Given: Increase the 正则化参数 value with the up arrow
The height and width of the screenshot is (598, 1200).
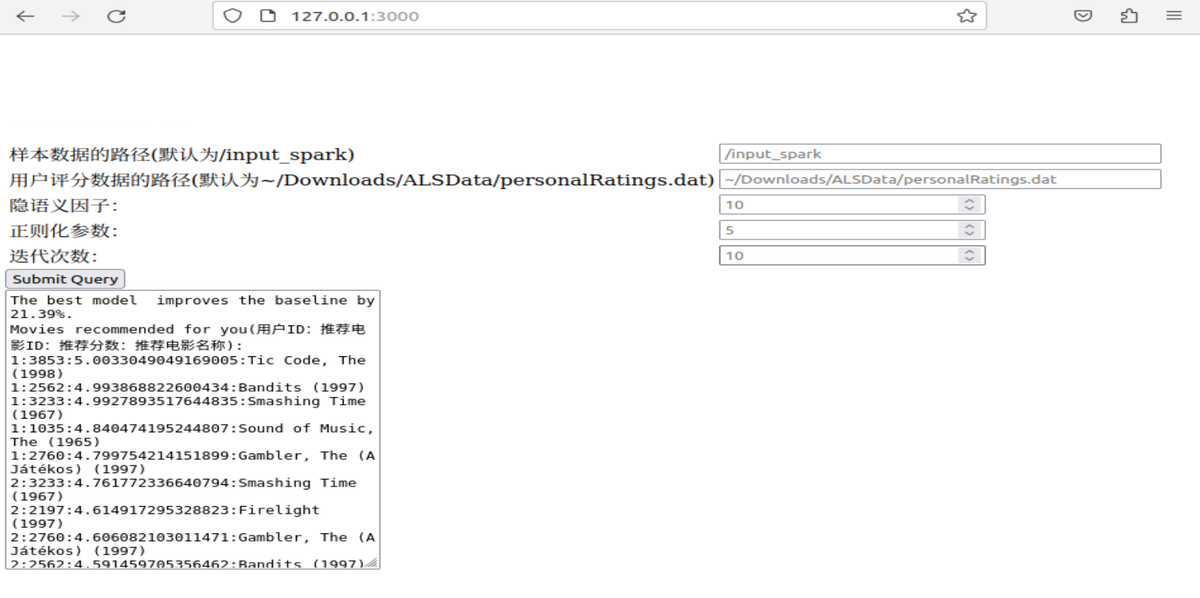Looking at the screenshot, I should (x=968, y=226).
